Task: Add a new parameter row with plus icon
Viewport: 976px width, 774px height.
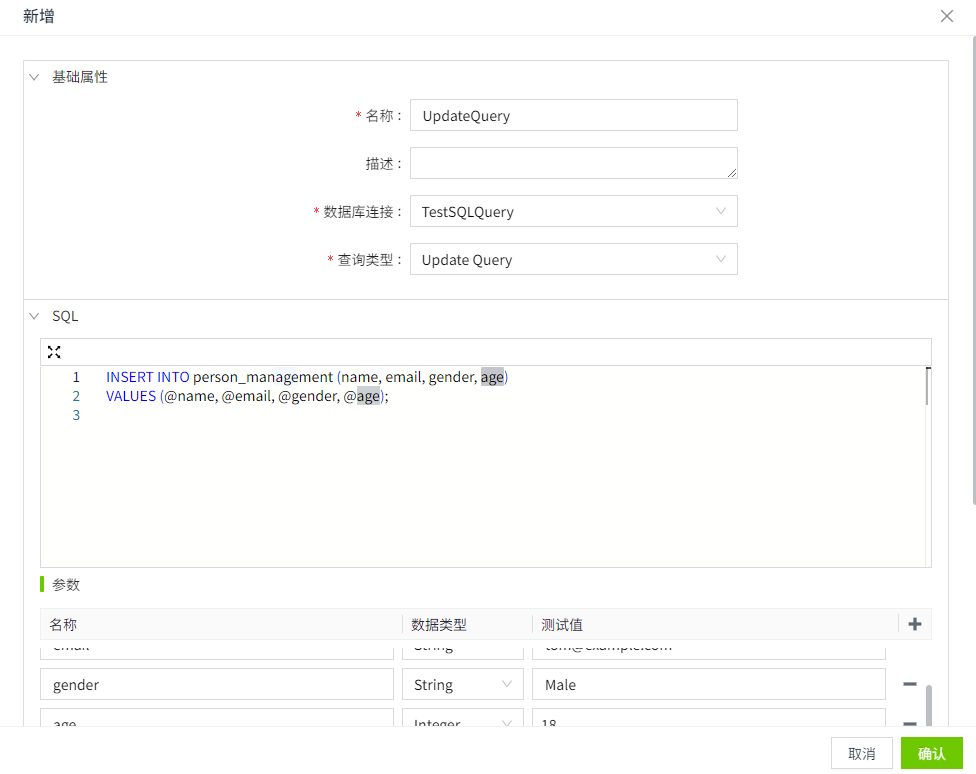Action: pos(914,624)
